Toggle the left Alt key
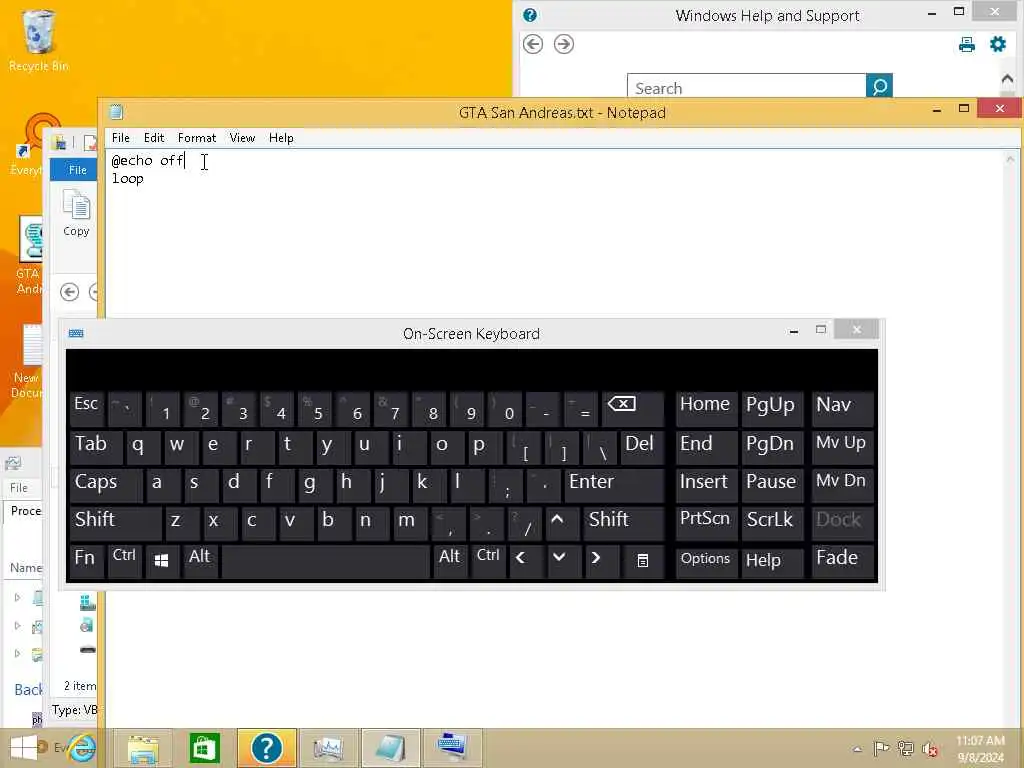Viewport: 1024px width, 768px height. 200,560
